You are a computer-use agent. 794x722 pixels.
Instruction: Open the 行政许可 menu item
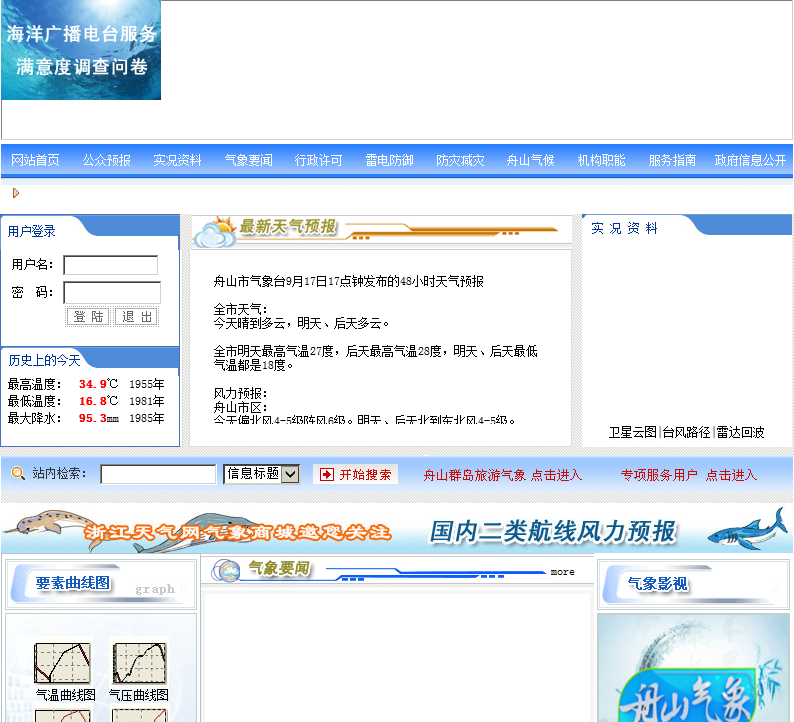coord(319,161)
